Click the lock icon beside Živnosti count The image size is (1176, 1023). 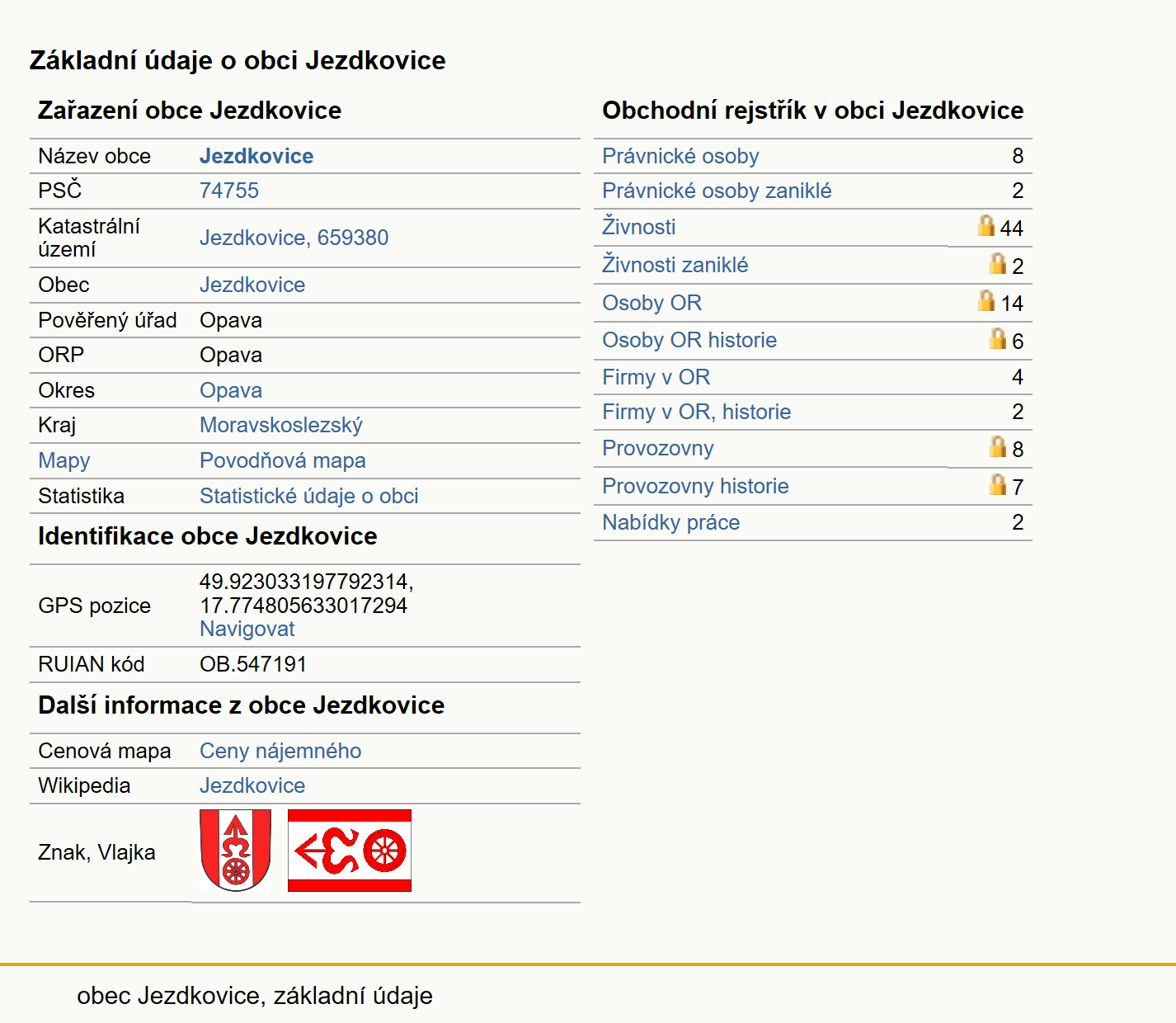pos(985,225)
